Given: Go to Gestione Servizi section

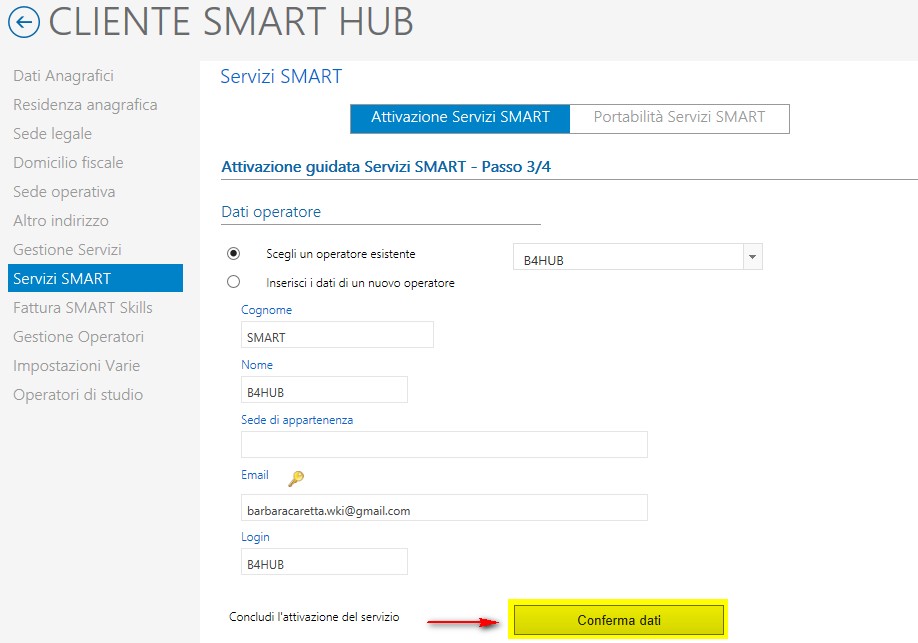Looking at the screenshot, I should pyautogui.click(x=67, y=250).
